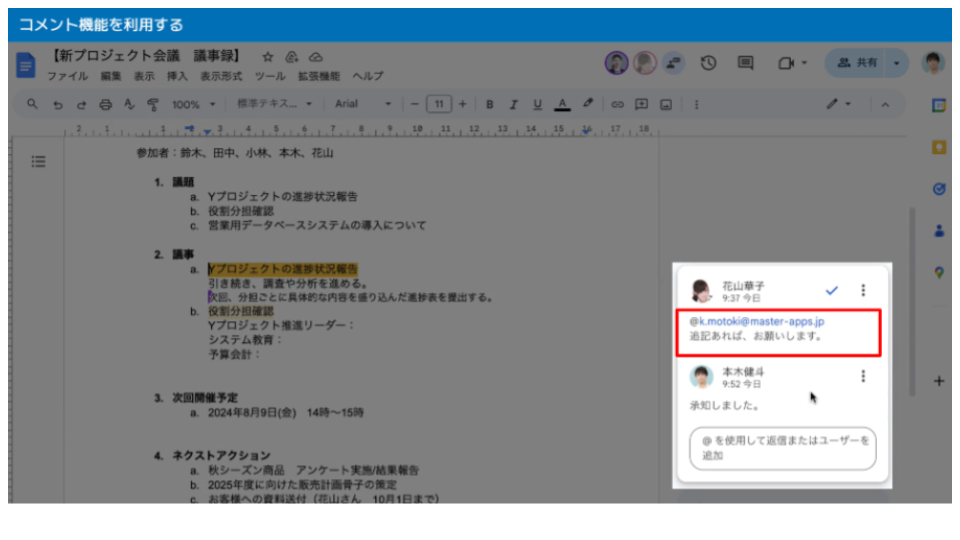The height and width of the screenshot is (540, 960).
Task: Open the 表示形式 menu
Action: [221, 77]
